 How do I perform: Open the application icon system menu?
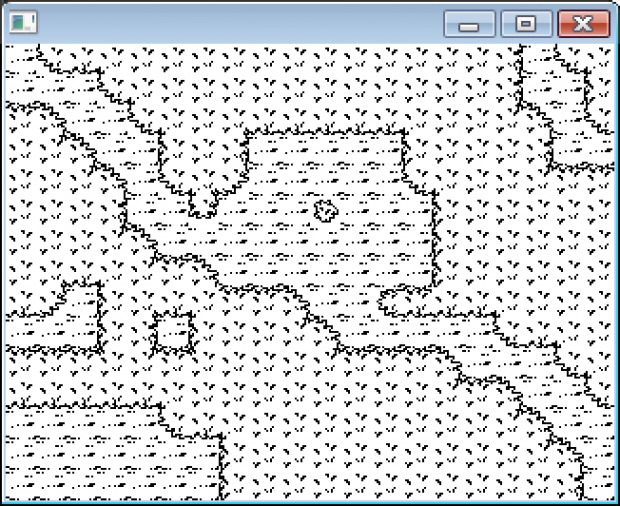(x=23, y=23)
